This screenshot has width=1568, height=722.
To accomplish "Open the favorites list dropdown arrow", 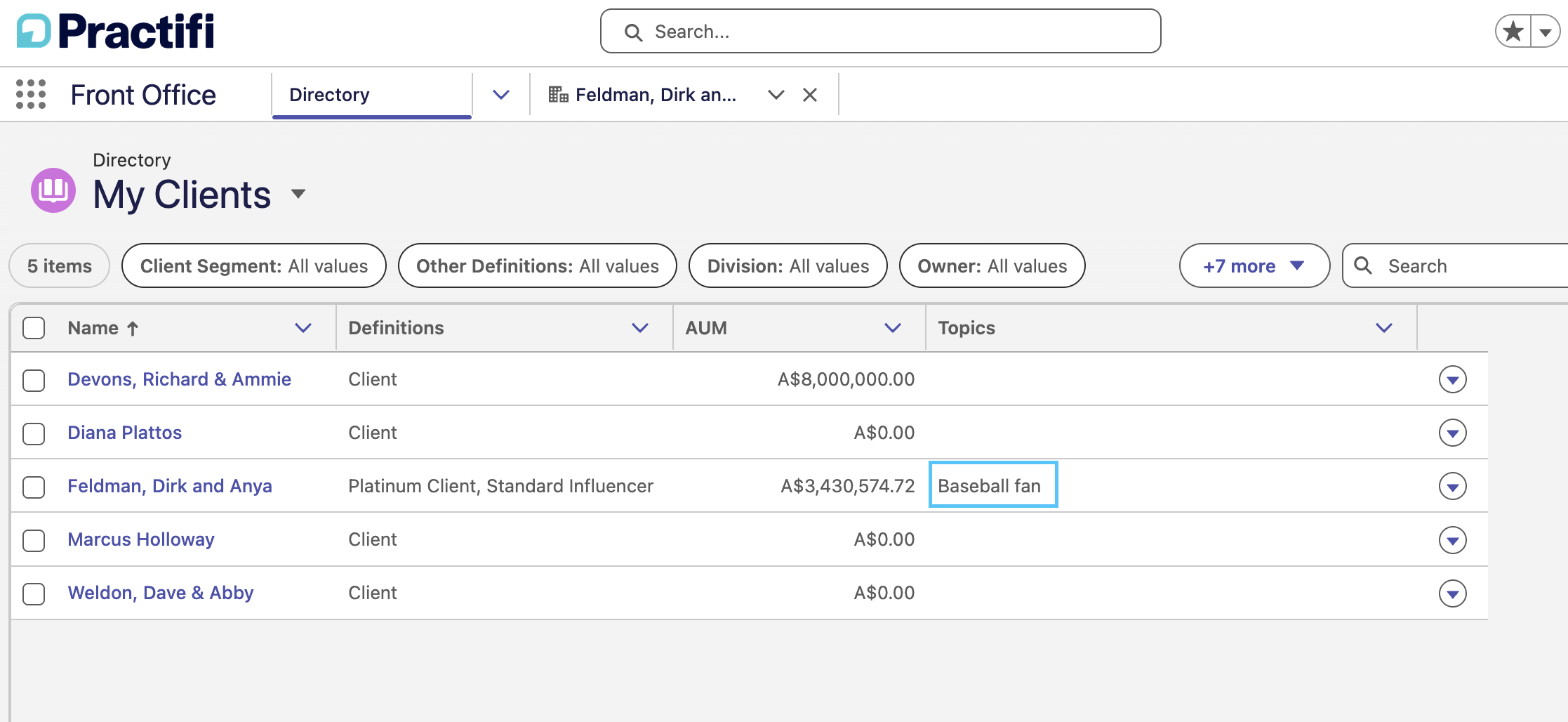I will click(x=1545, y=32).
